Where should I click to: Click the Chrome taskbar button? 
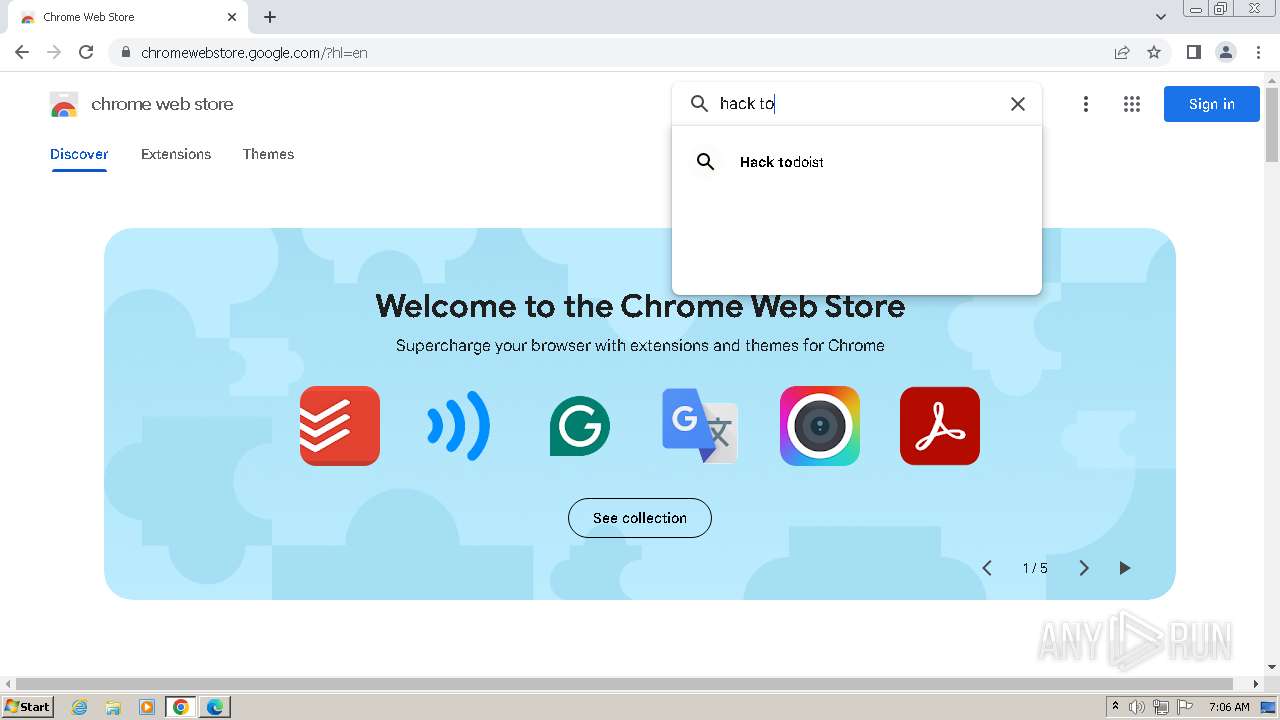[x=181, y=707]
